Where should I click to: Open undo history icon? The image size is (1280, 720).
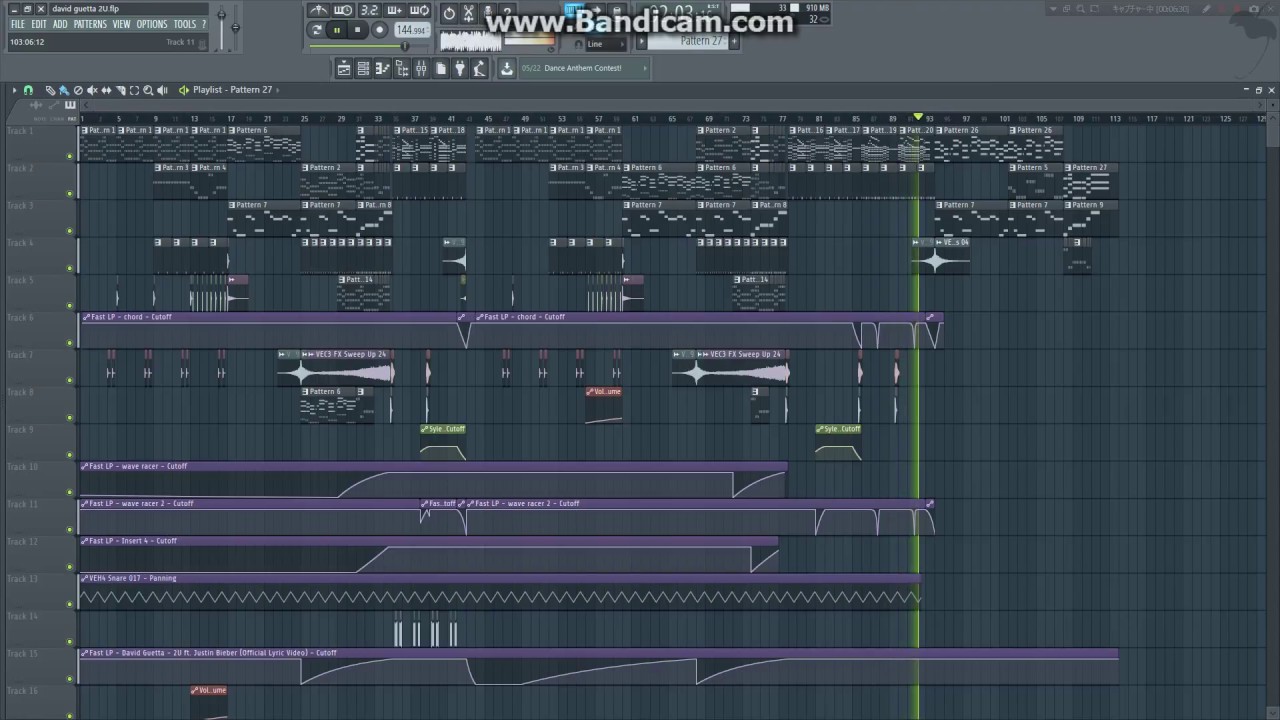[x=449, y=12]
